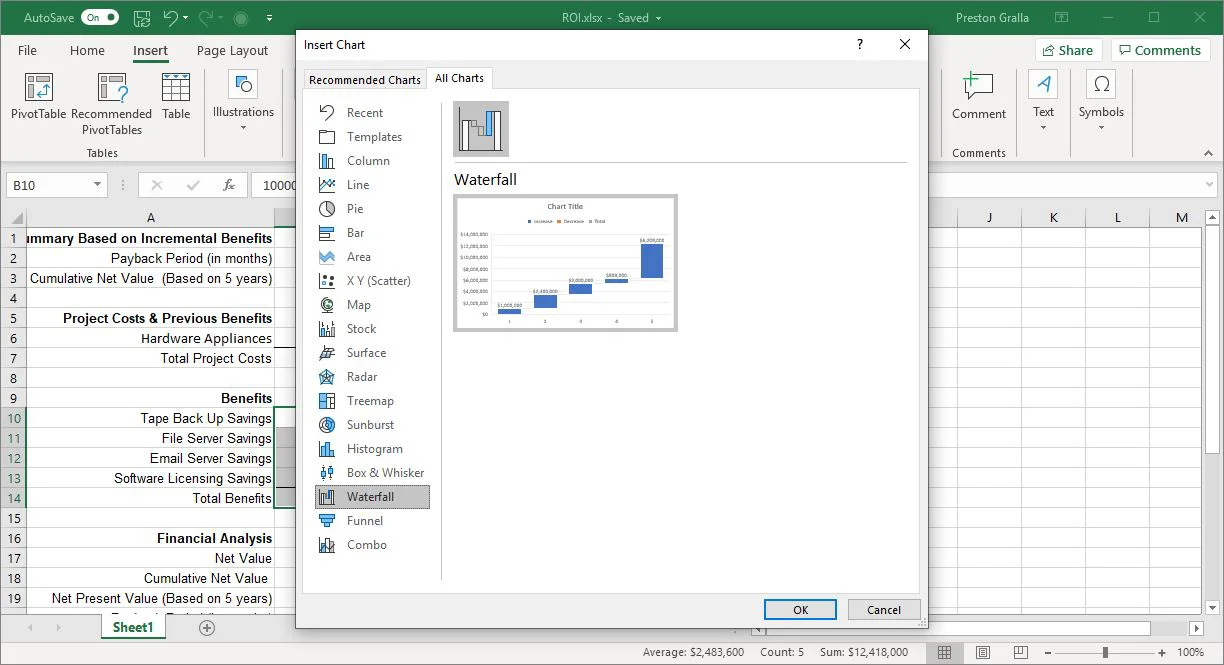Image resolution: width=1224 pixels, height=665 pixels.
Task: Select the Total Benefits cell
Action: pyautogui.click(x=150, y=498)
